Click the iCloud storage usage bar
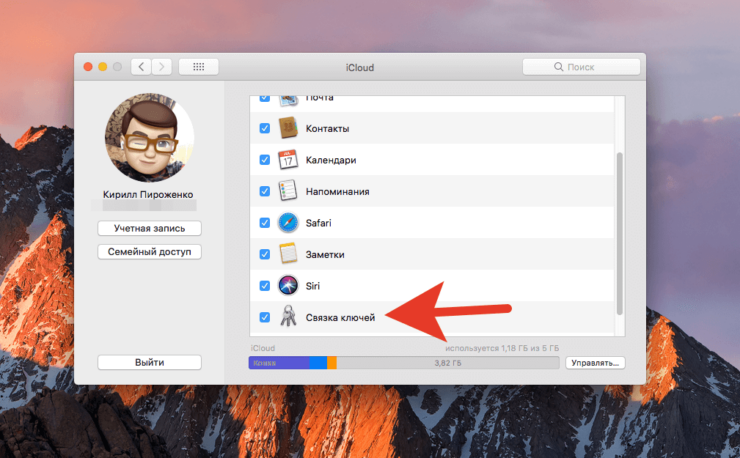Viewport: 740px width, 458px height. 404,363
